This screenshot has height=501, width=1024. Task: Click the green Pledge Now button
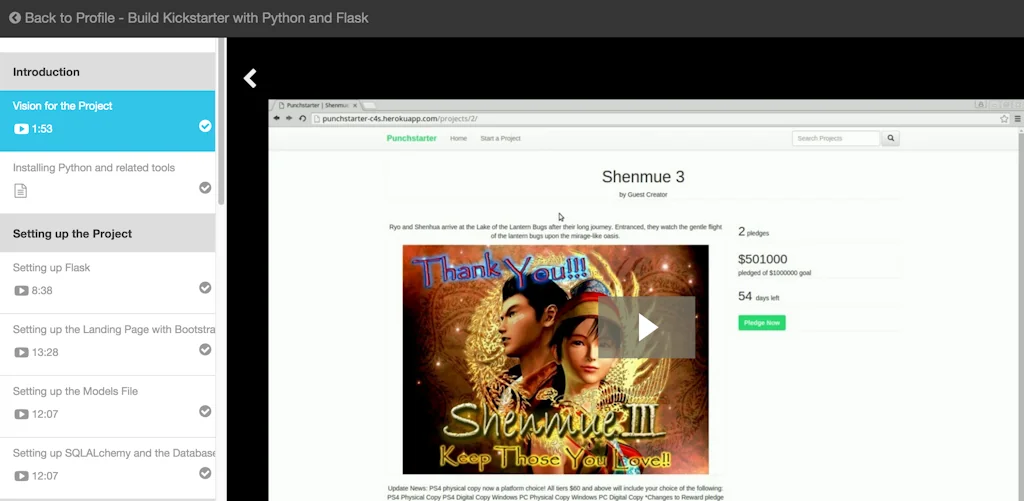pos(761,323)
